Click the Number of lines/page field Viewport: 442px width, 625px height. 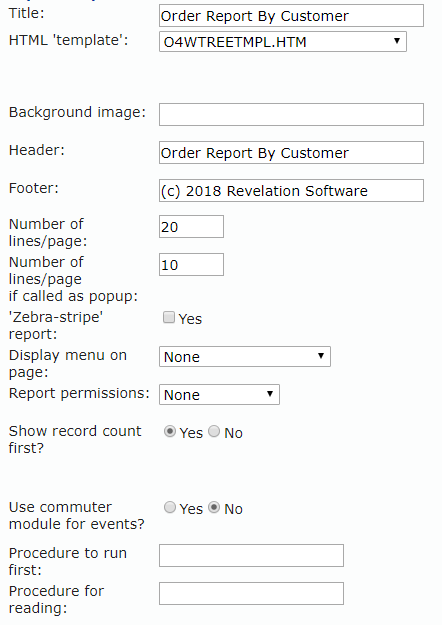[191, 227]
